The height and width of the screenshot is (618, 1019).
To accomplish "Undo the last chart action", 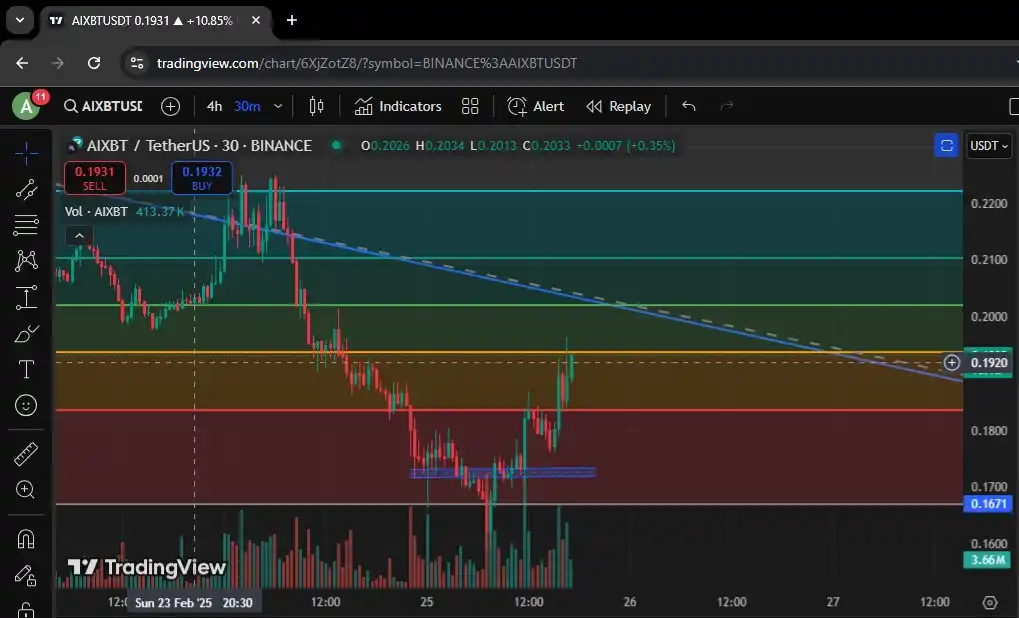I will click(x=689, y=106).
